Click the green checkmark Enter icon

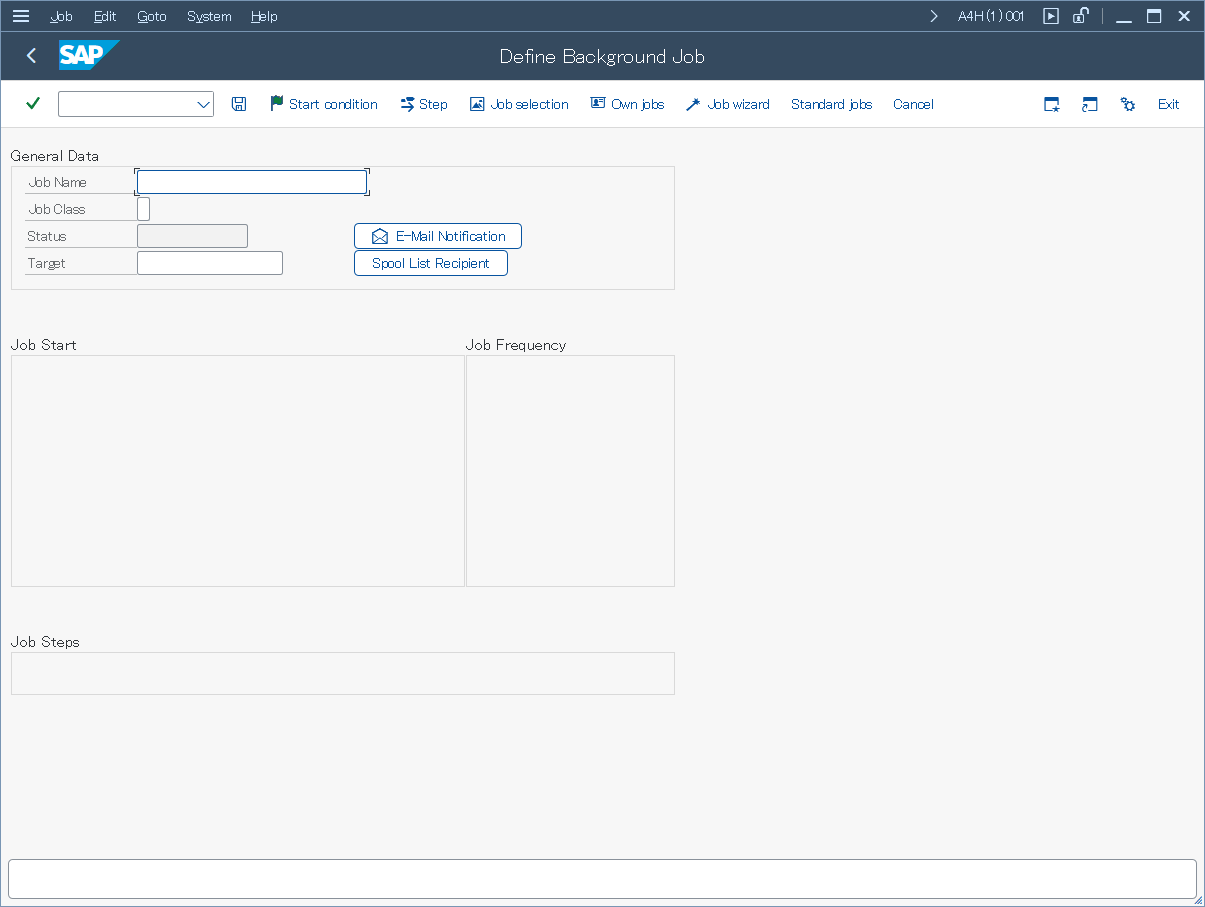[33, 104]
